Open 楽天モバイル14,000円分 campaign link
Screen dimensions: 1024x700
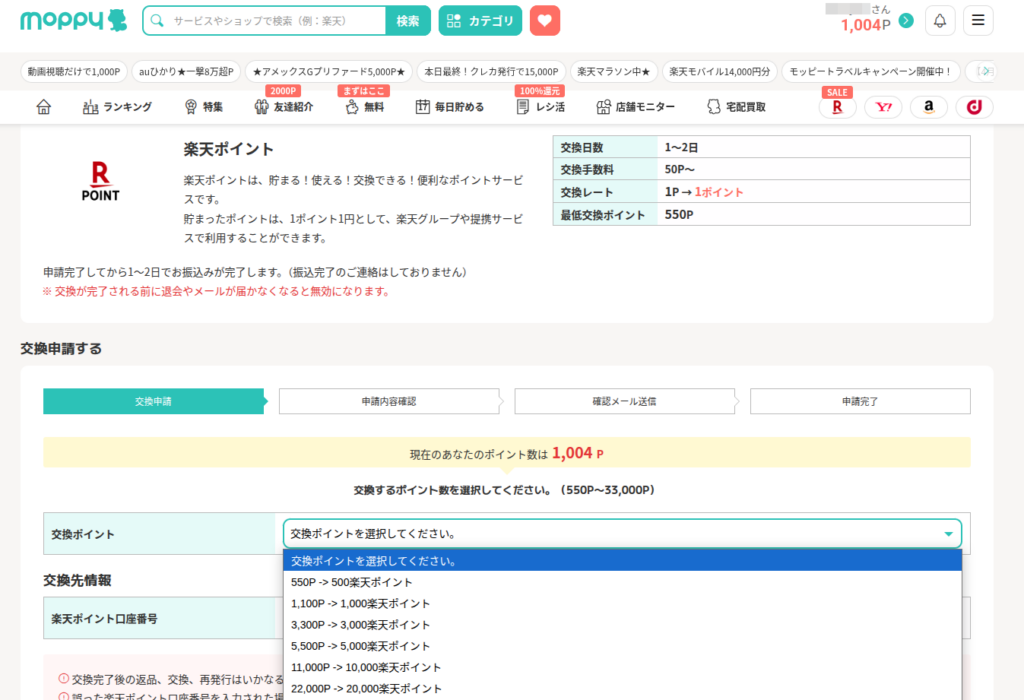click(x=720, y=72)
